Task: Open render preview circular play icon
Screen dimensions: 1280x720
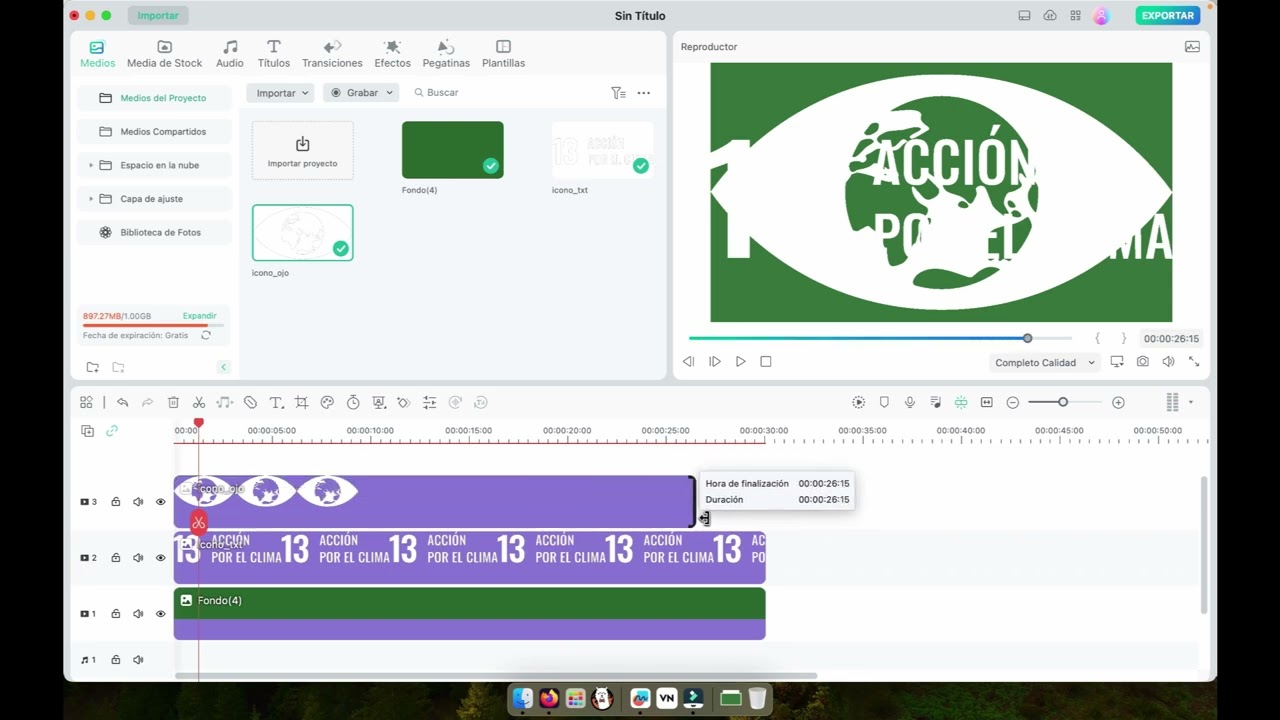Action: click(x=858, y=402)
